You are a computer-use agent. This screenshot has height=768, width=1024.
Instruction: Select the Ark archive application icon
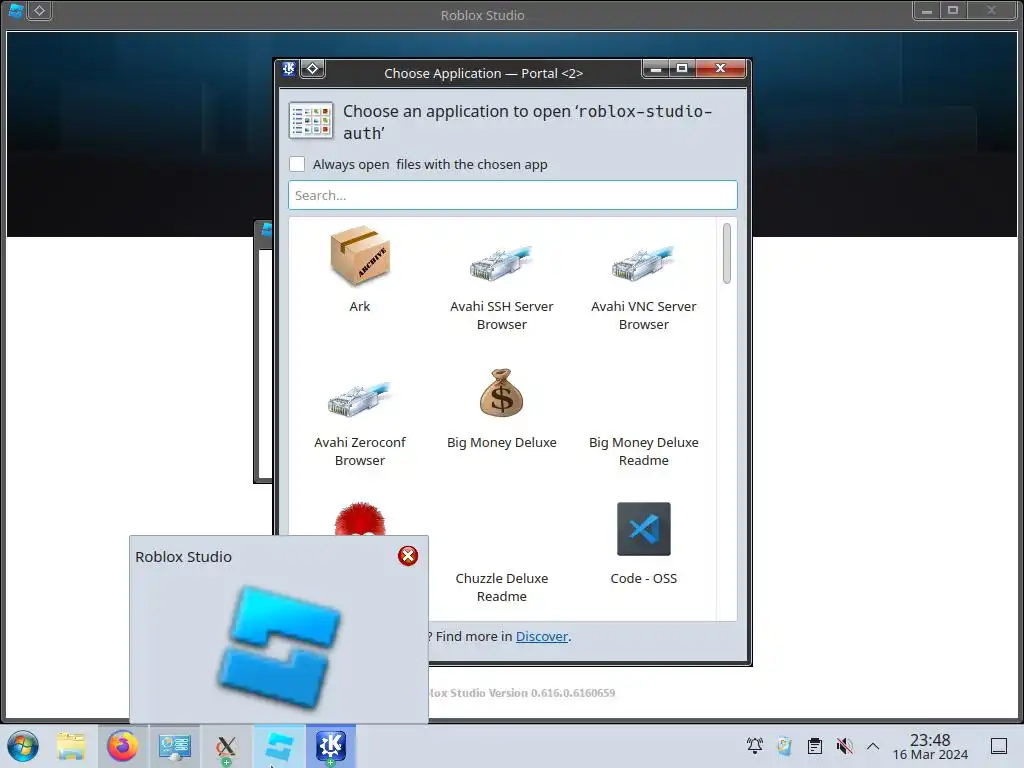360,256
